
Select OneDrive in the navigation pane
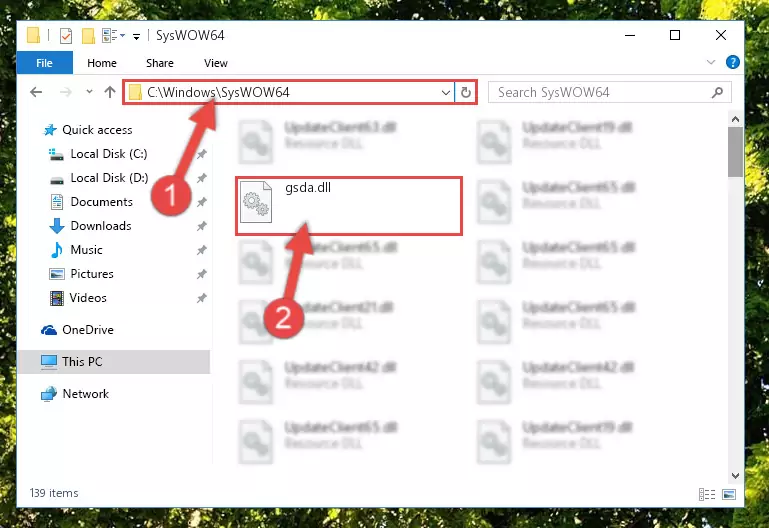coord(88,330)
